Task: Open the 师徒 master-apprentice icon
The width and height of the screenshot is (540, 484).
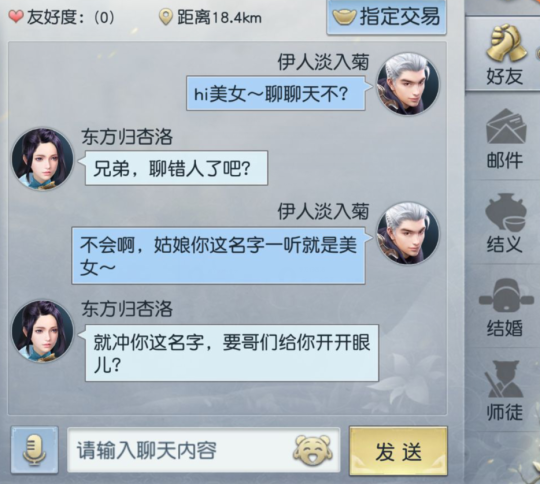Action: click(x=505, y=392)
